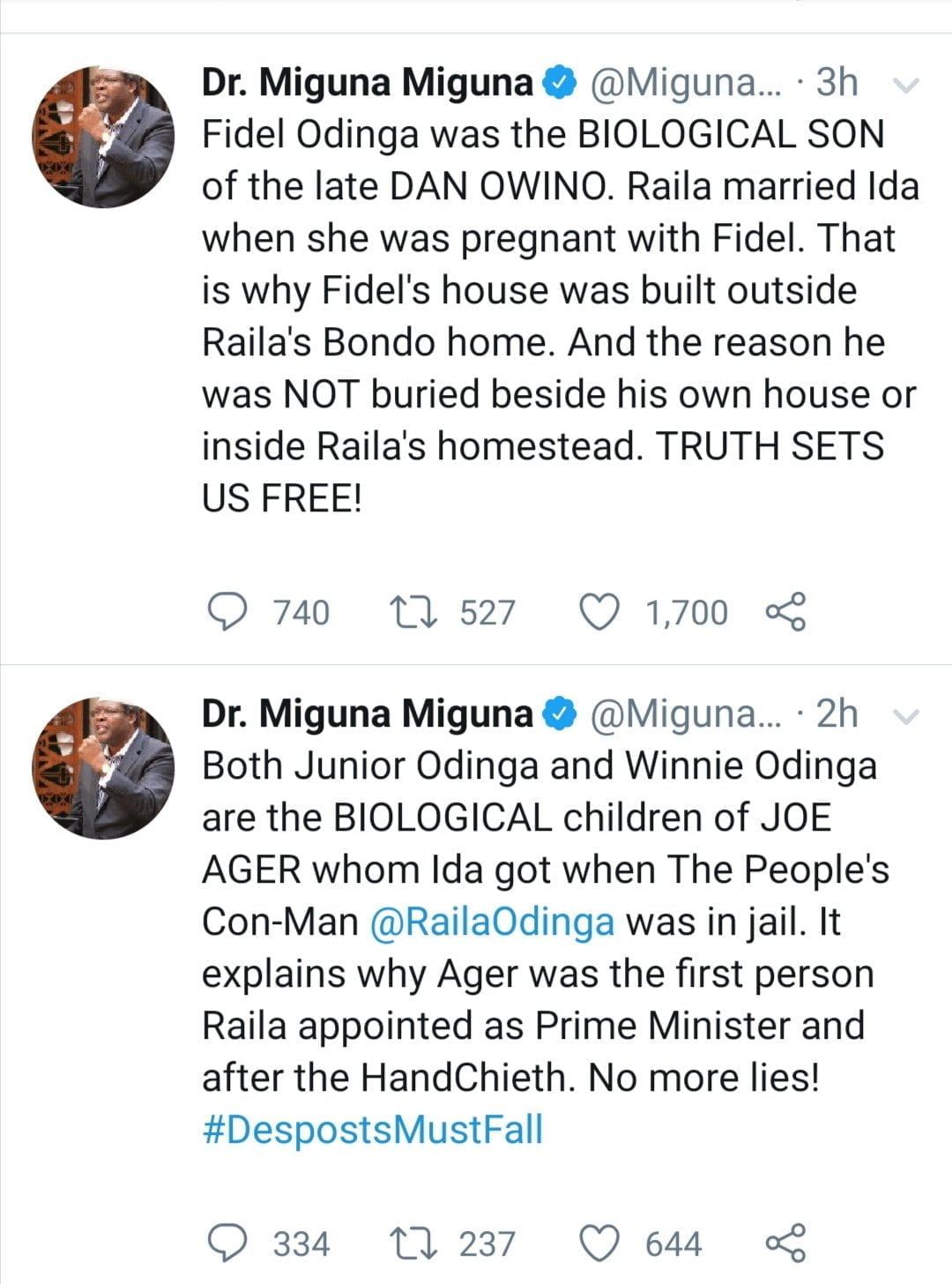The image size is (952, 1284).
Task: Open Dr. Miguna Miguna name on first tweet
Action: pos(367,83)
